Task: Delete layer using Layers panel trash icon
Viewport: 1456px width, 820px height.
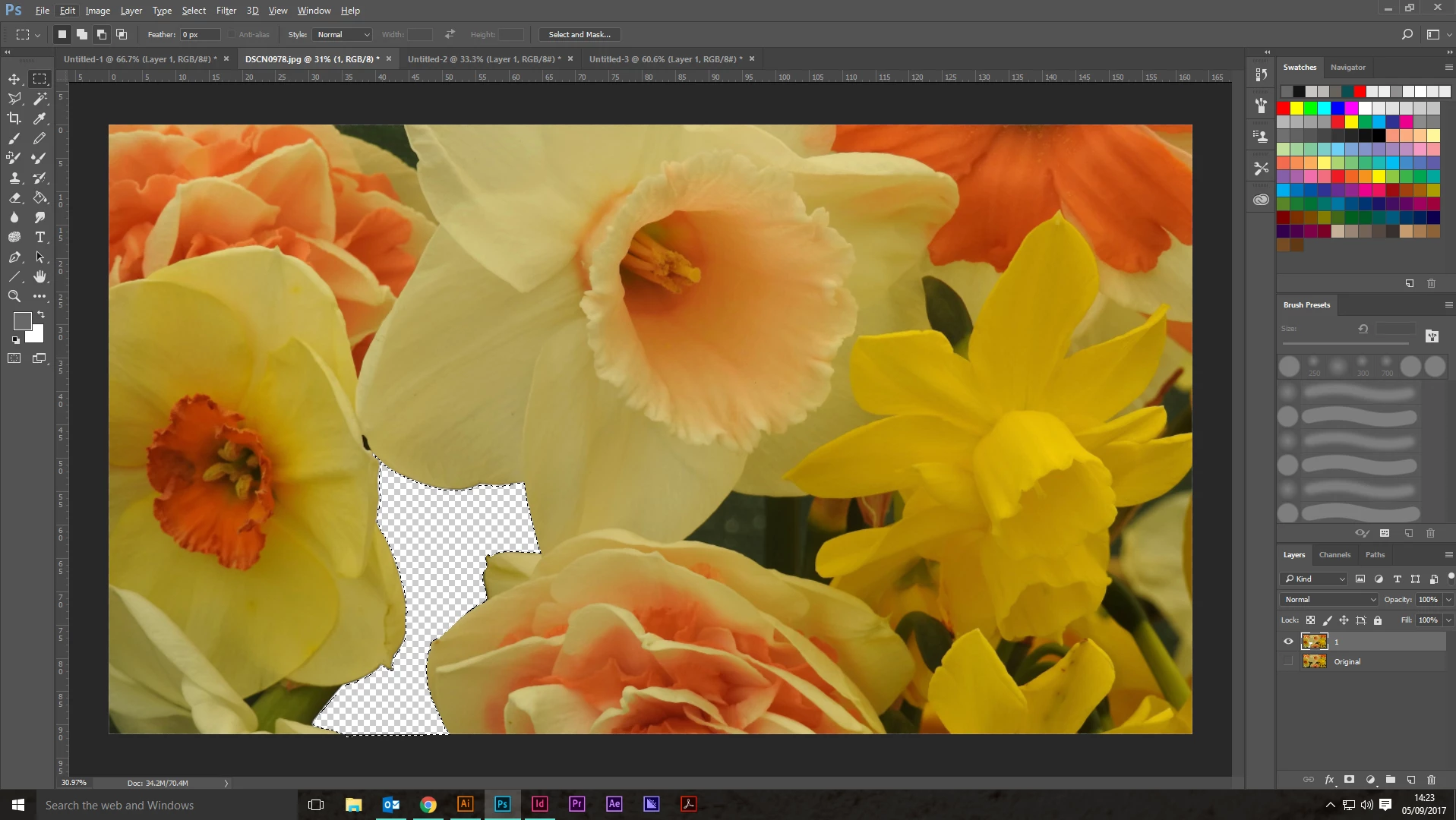Action: point(1431,780)
